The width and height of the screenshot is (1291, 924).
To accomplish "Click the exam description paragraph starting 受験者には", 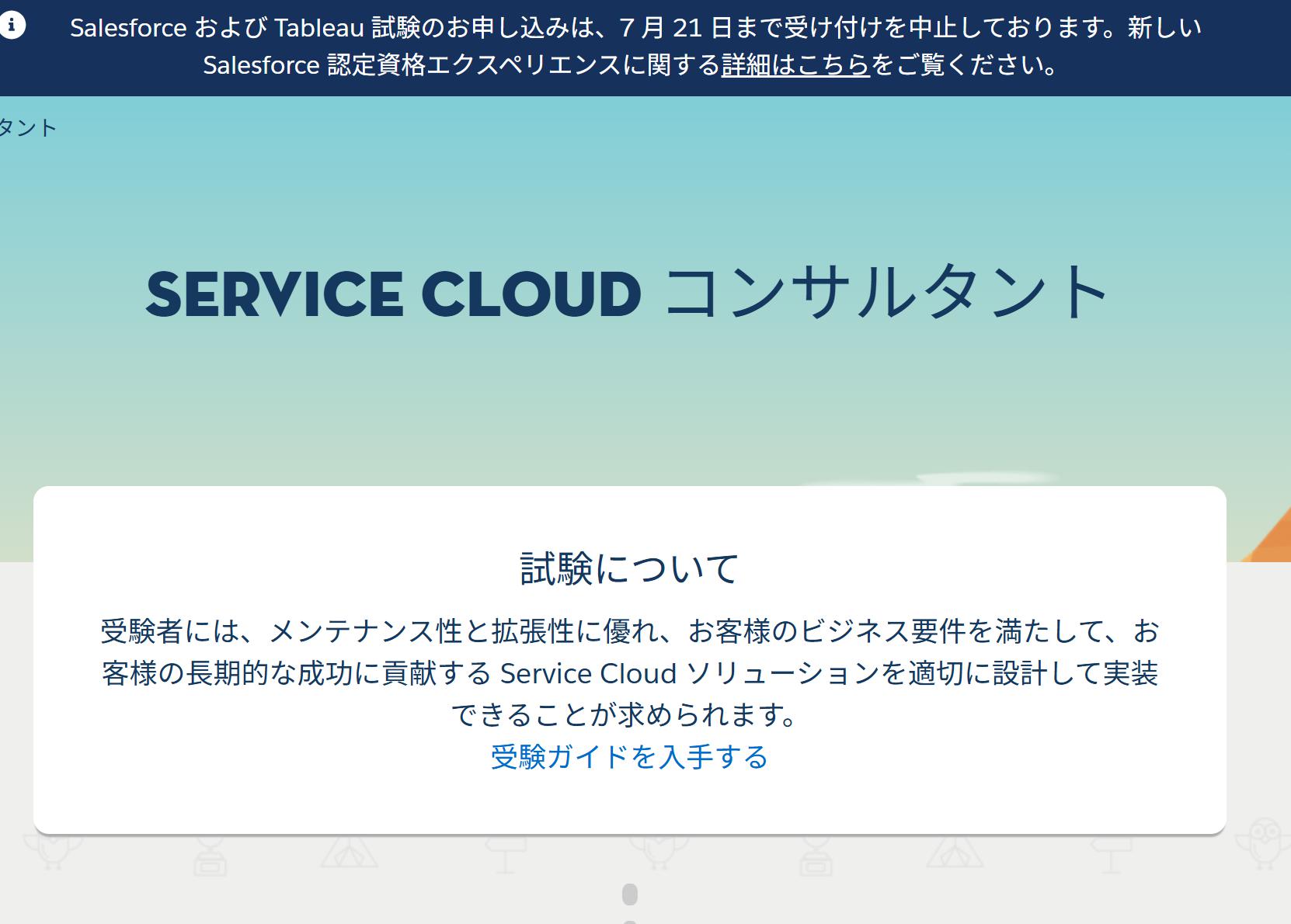I will (x=629, y=672).
